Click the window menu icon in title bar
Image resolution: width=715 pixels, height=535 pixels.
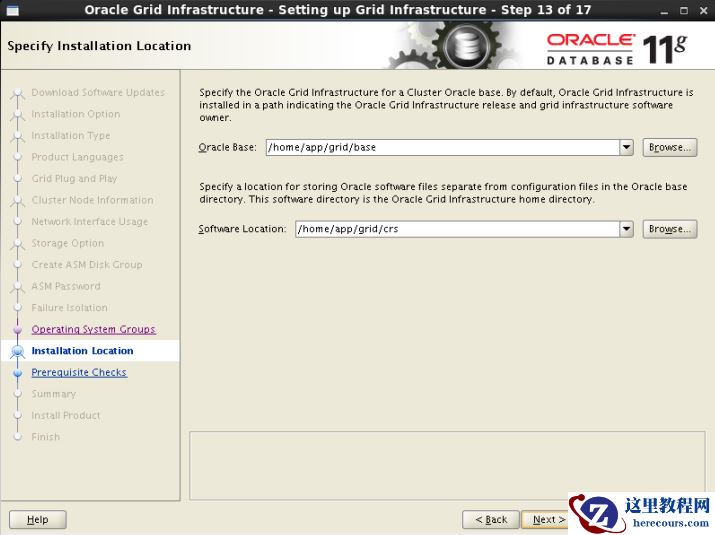pos(13,10)
